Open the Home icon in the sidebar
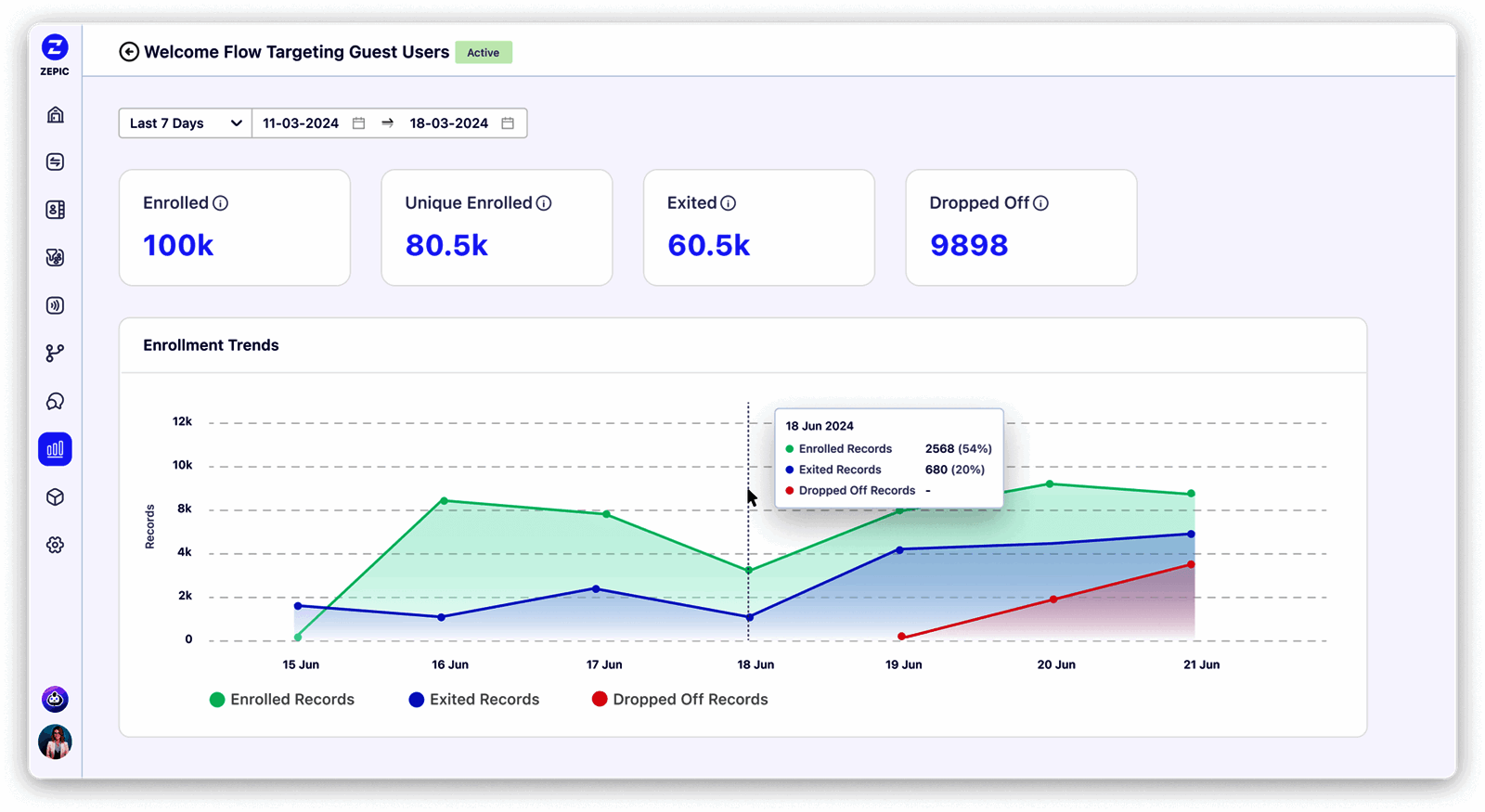Image resolution: width=1485 pixels, height=812 pixels. point(56,115)
